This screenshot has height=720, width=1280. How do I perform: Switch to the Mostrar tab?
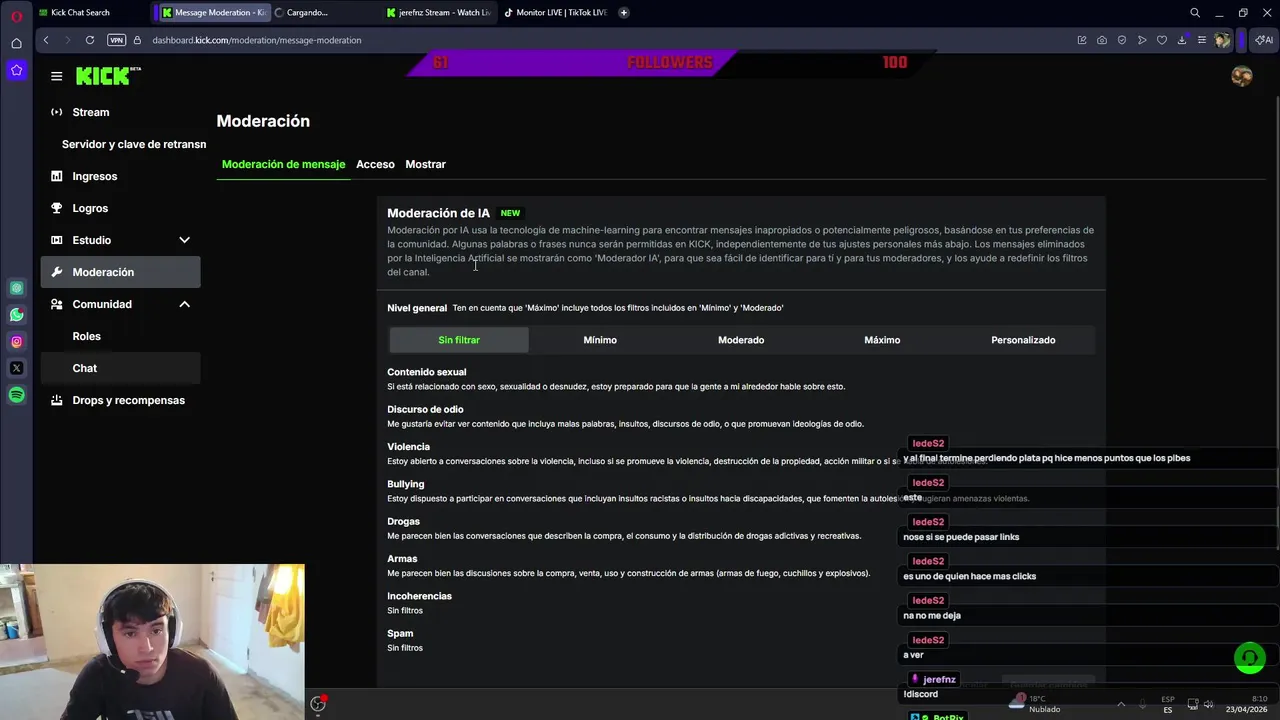pos(425,164)
